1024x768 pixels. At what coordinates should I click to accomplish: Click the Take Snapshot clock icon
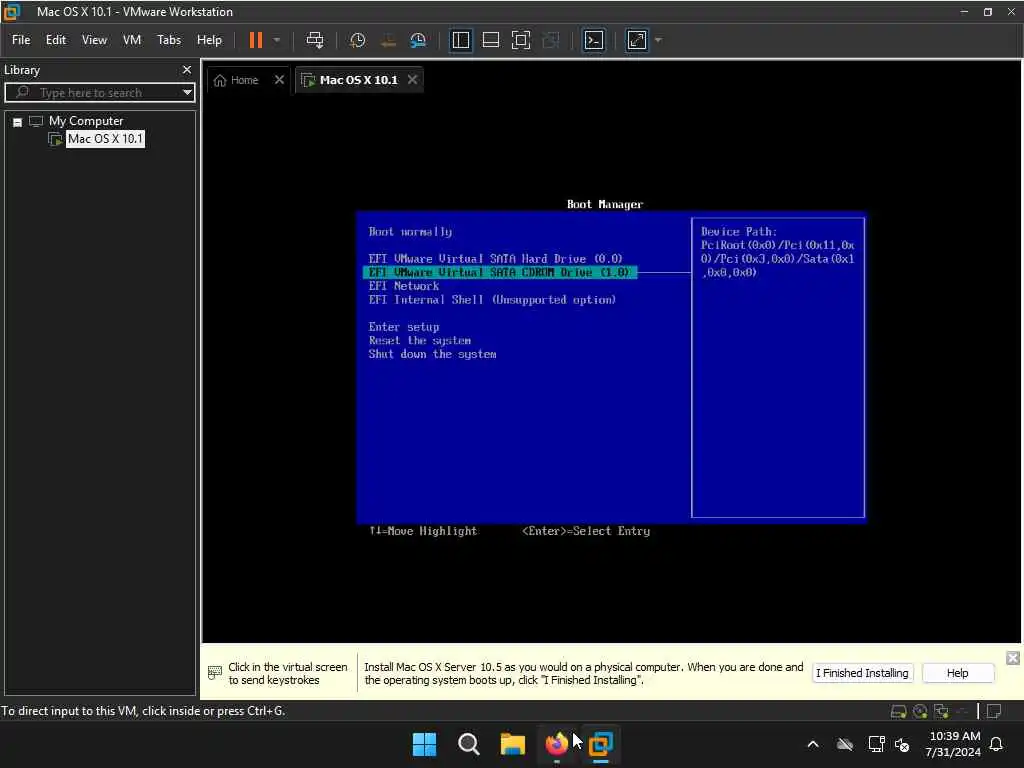coord(357,40)
